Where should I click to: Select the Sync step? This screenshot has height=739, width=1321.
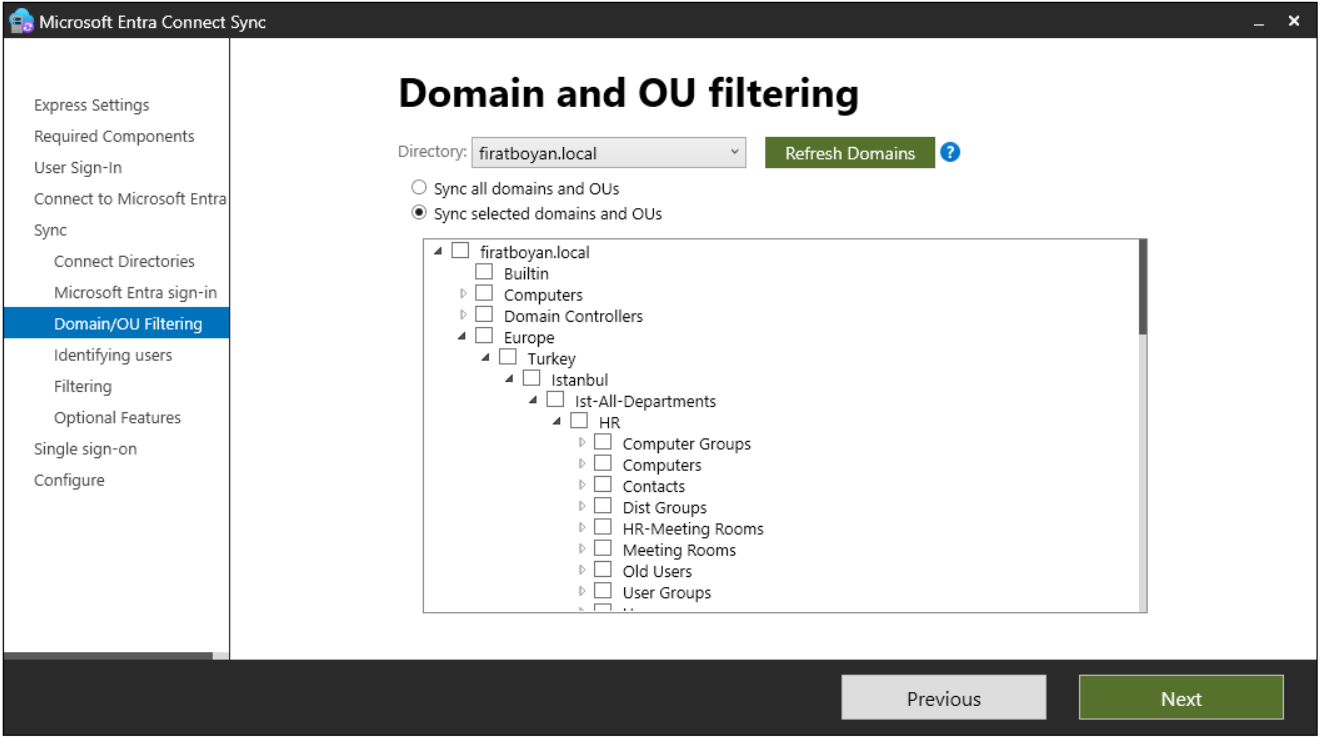point(50,230)
